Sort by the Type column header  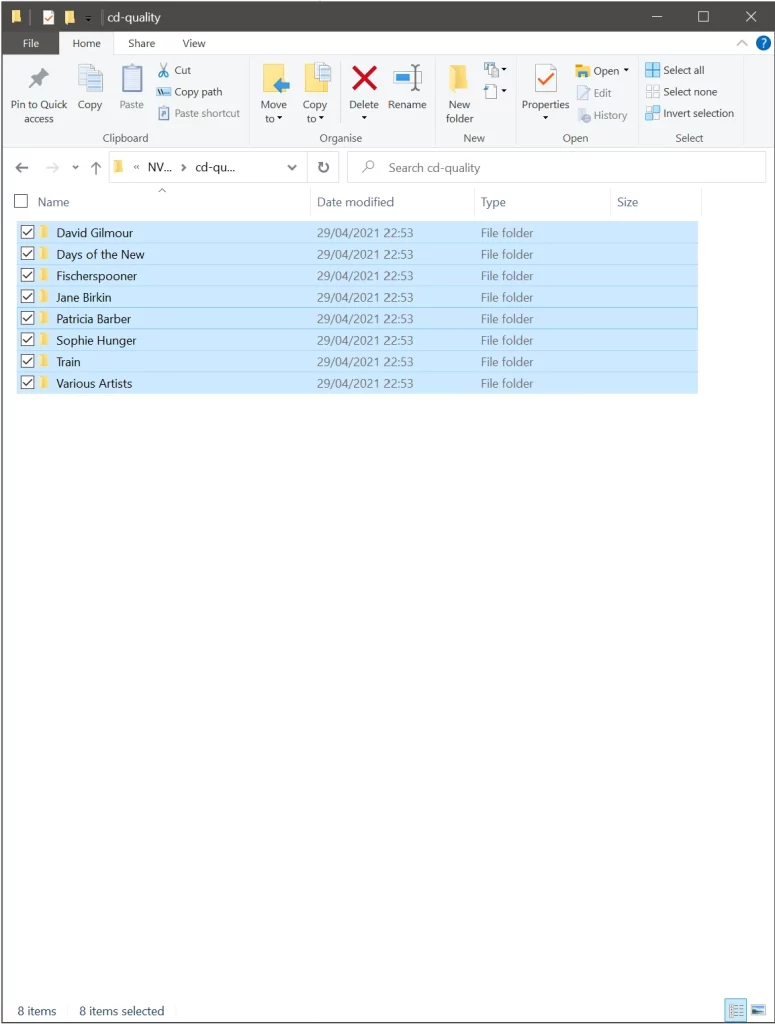click(x=493, y=202)
